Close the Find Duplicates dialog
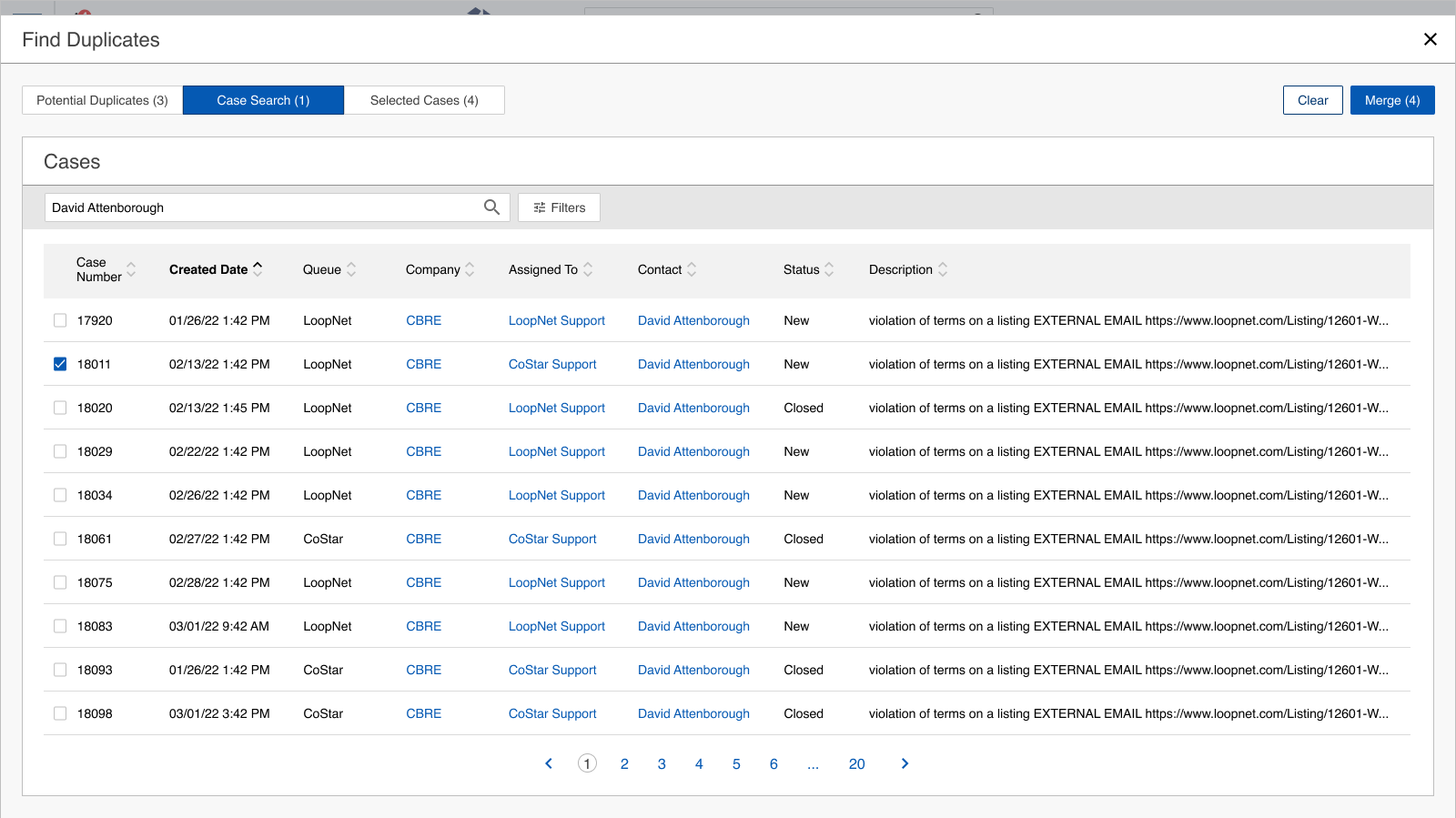The image size is (1456, 818). click(x=1430, y=39)
